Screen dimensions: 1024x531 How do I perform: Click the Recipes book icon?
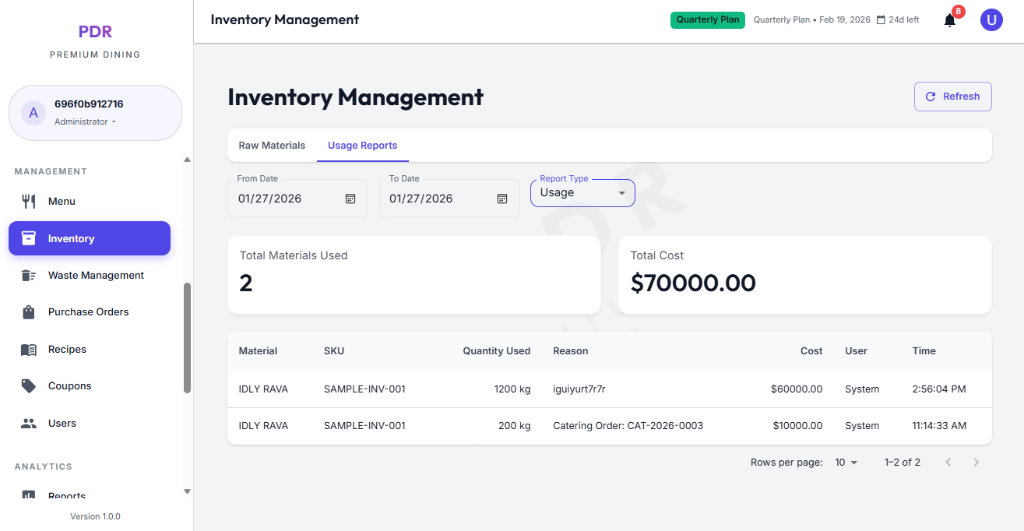coord(29,349)
